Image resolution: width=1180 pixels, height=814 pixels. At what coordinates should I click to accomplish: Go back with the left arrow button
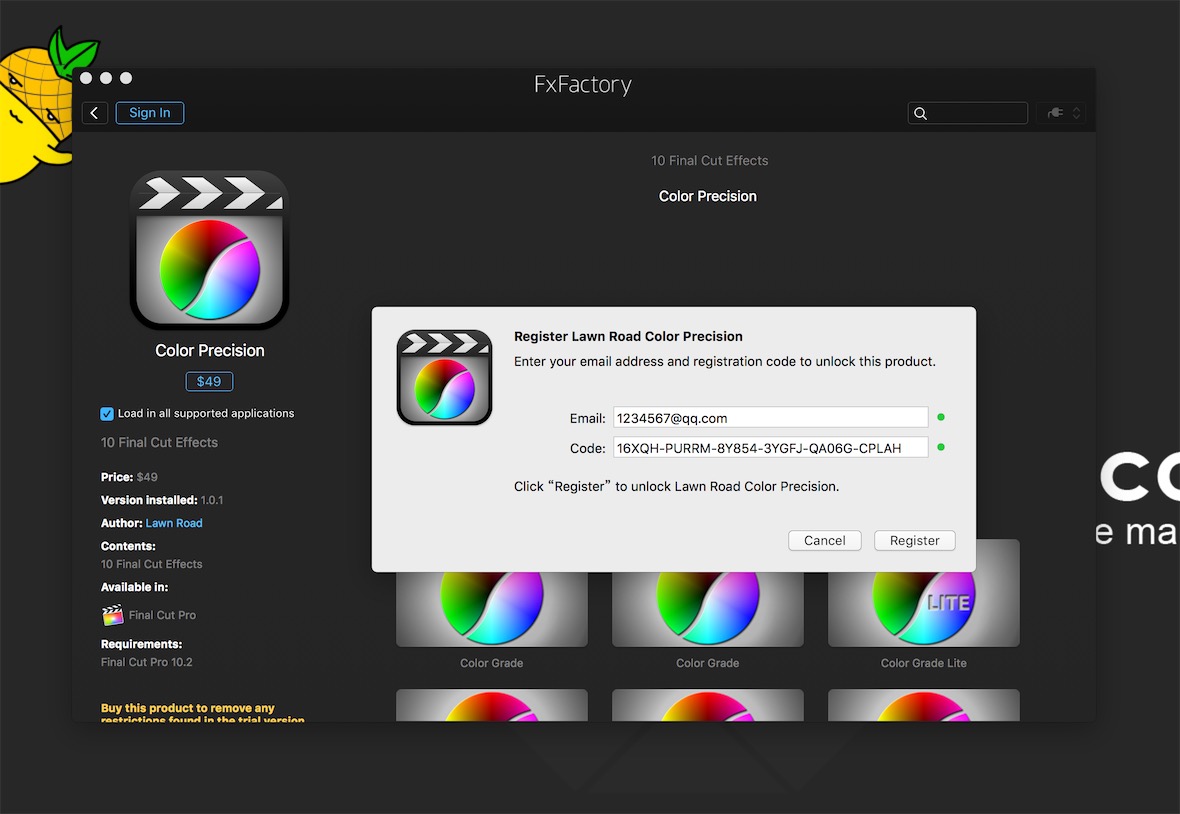(95, 113)
